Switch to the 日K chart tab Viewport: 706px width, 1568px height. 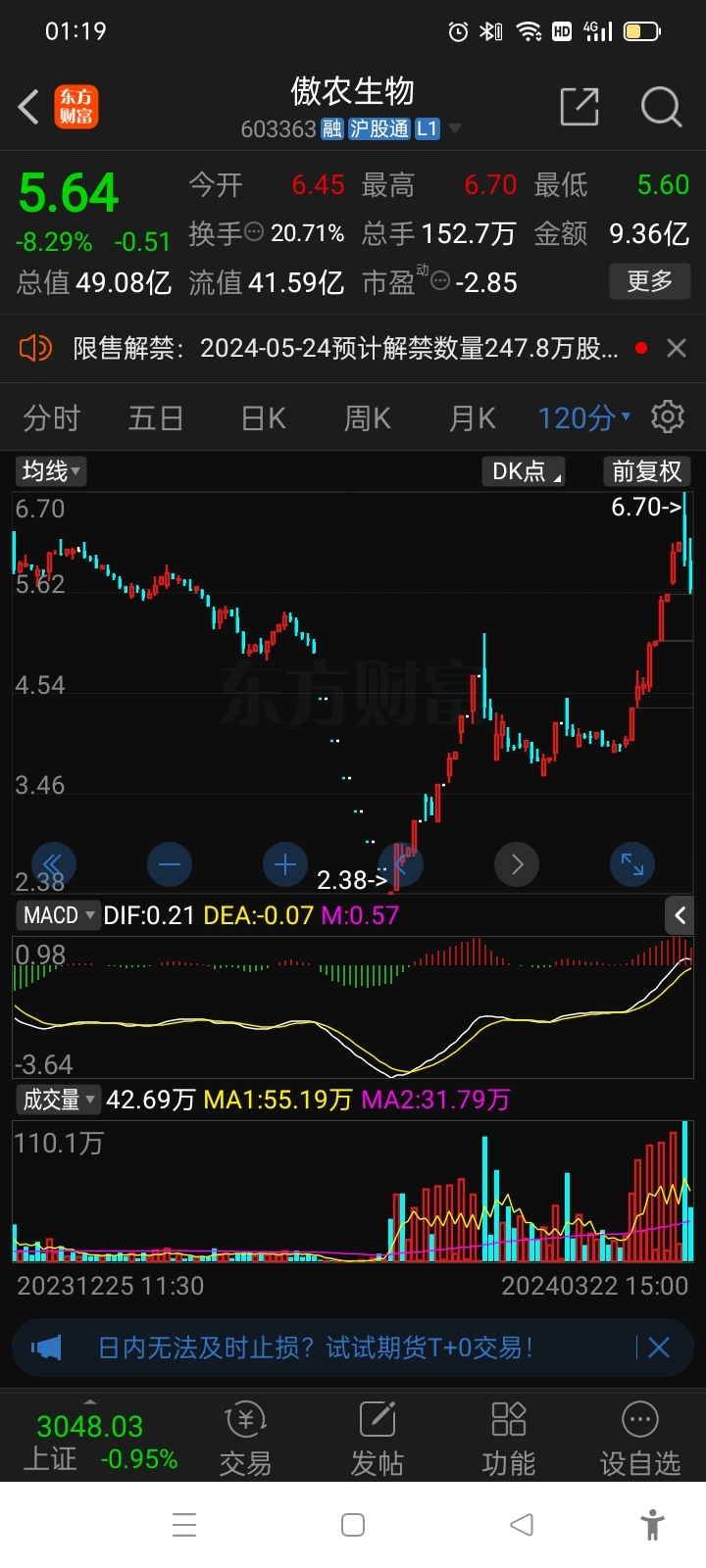coord(263,418)
